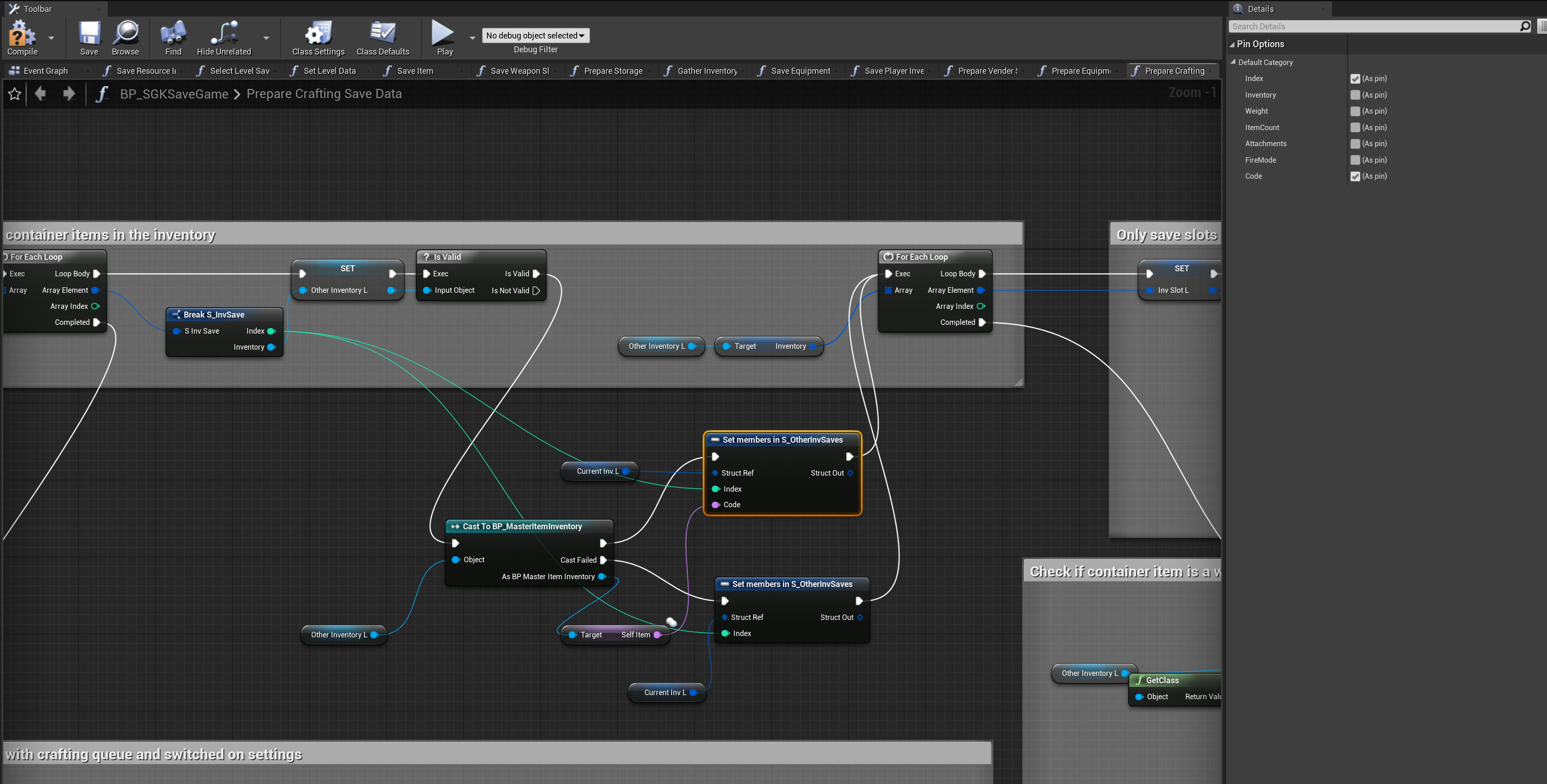Collapse the Pin Options section

click(1232, 44)
